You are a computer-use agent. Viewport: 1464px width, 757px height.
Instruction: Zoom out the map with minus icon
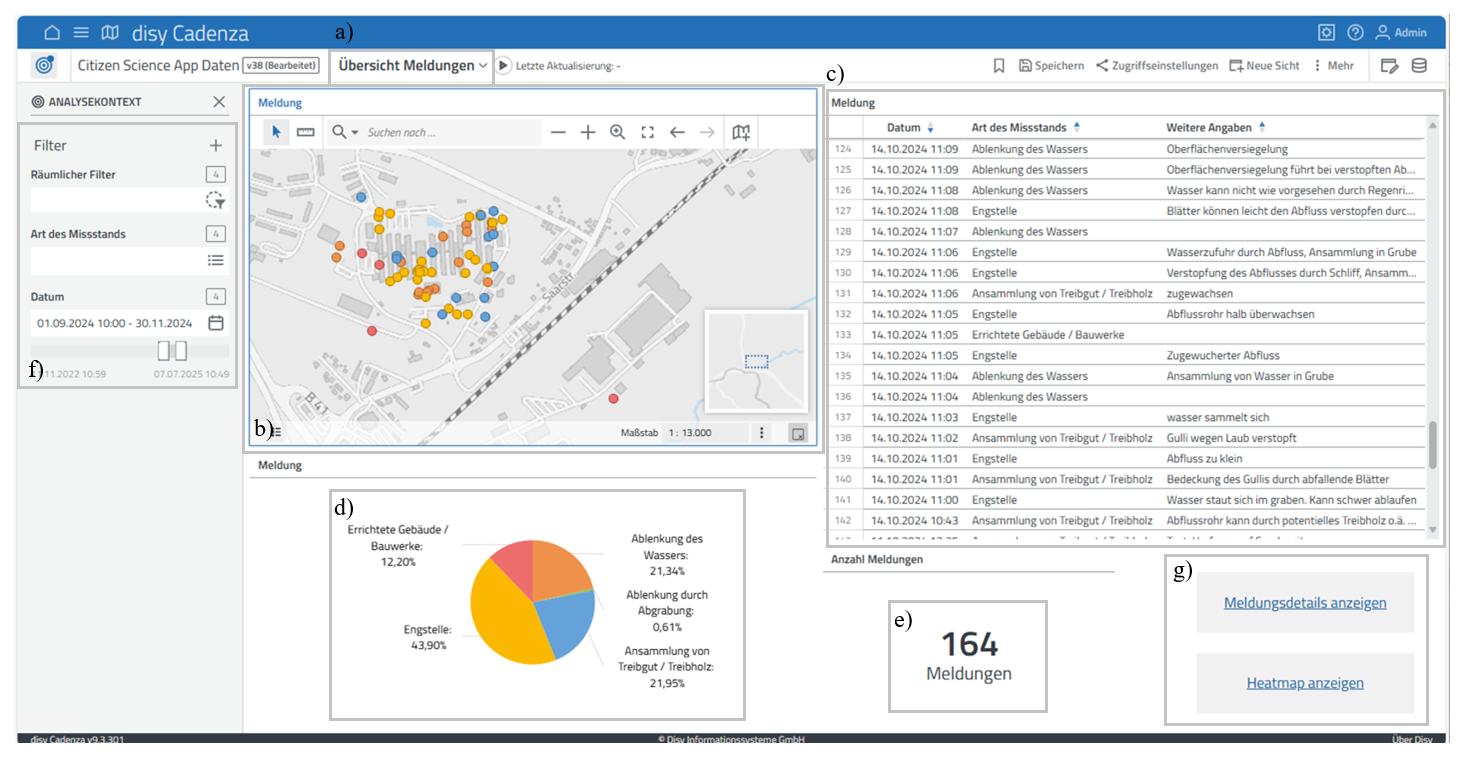tap(558, 132)
